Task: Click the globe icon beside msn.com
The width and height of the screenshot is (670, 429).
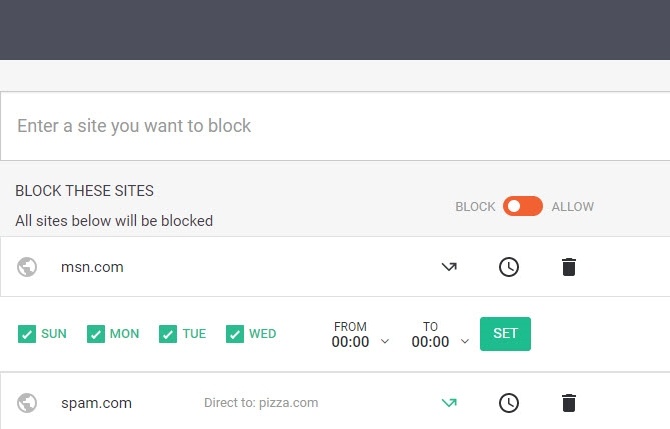Action: (28, 267)
